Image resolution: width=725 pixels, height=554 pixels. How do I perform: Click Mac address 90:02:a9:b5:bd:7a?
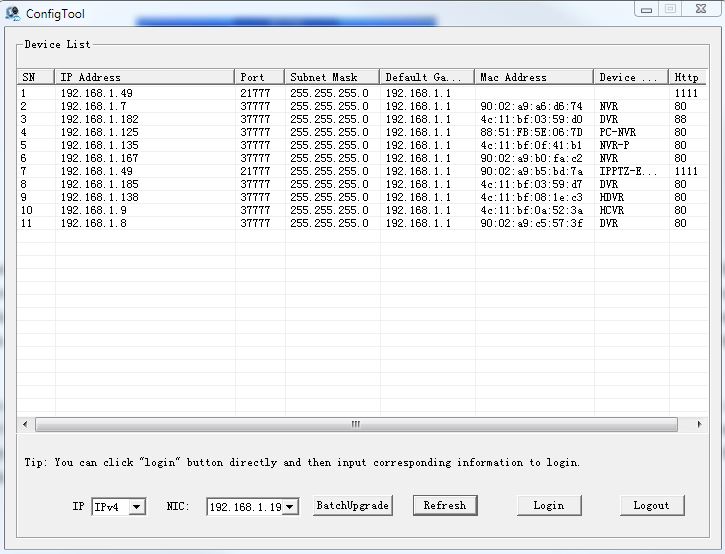(x=531, y=171)
